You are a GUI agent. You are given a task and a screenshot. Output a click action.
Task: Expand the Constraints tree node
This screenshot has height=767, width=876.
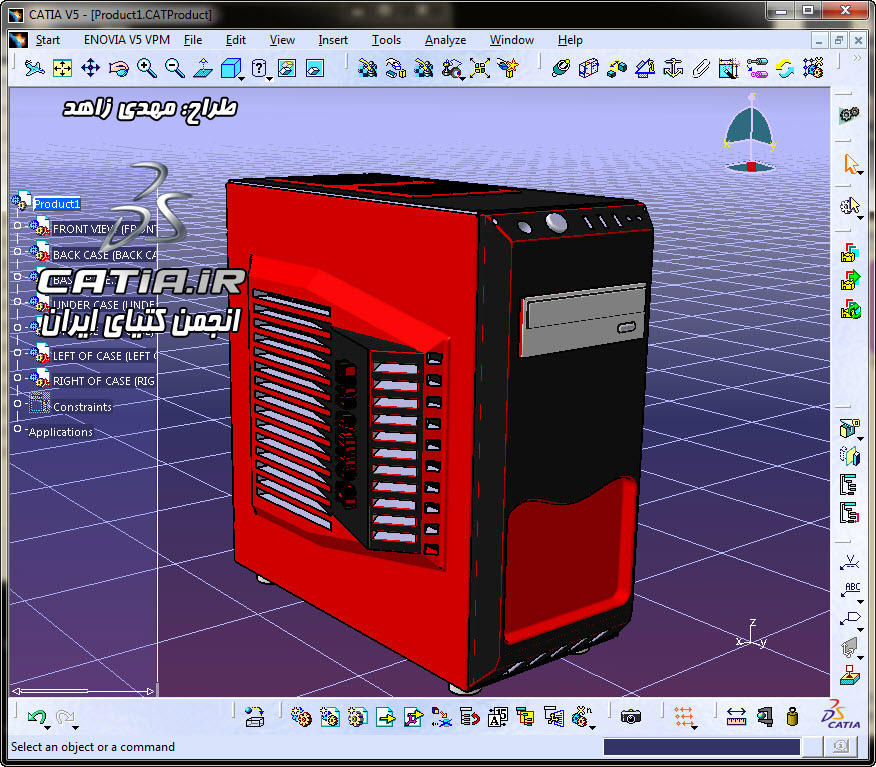(17, 403)
